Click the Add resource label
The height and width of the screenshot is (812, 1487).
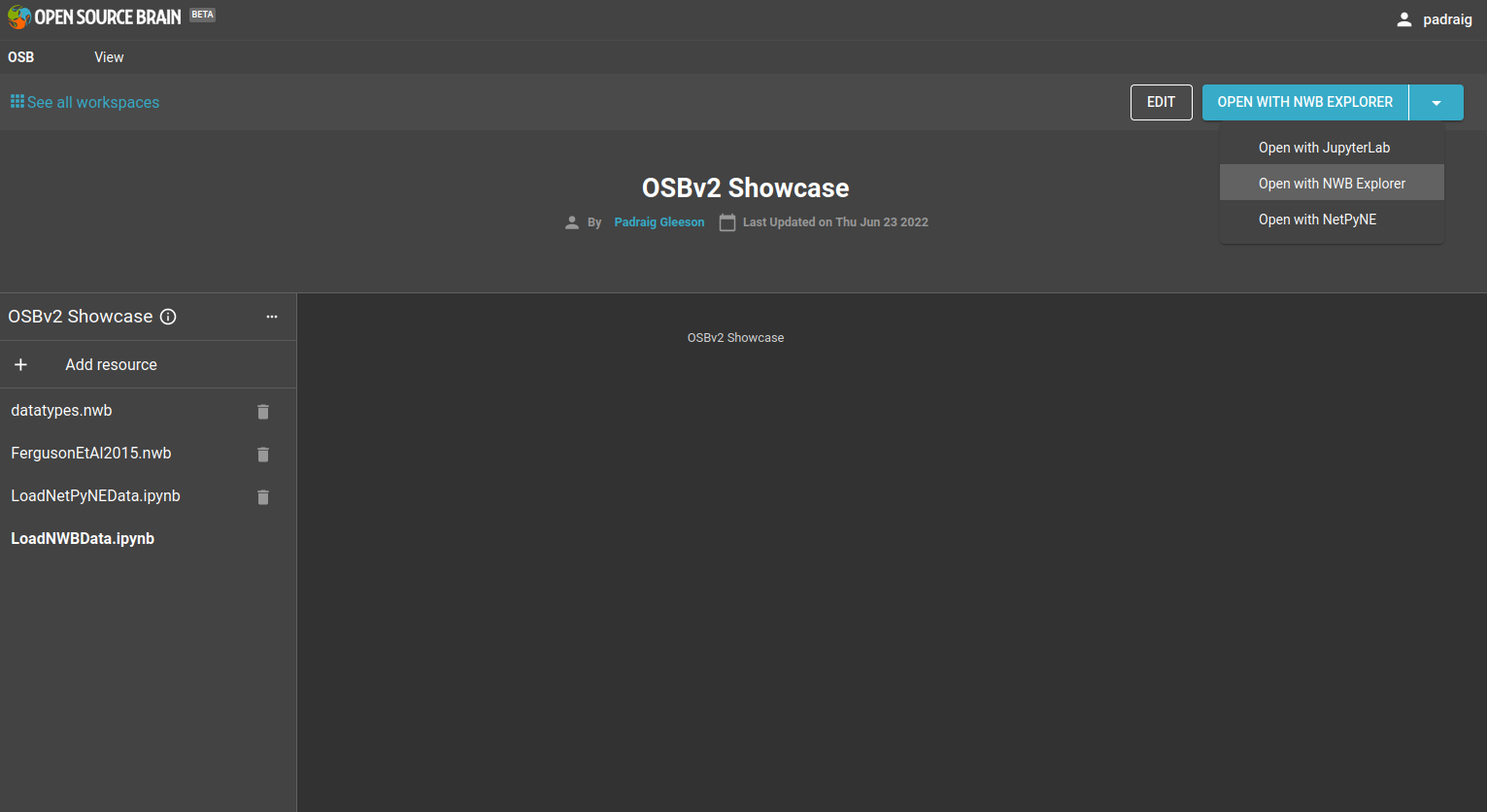click(x=111, y=364)
